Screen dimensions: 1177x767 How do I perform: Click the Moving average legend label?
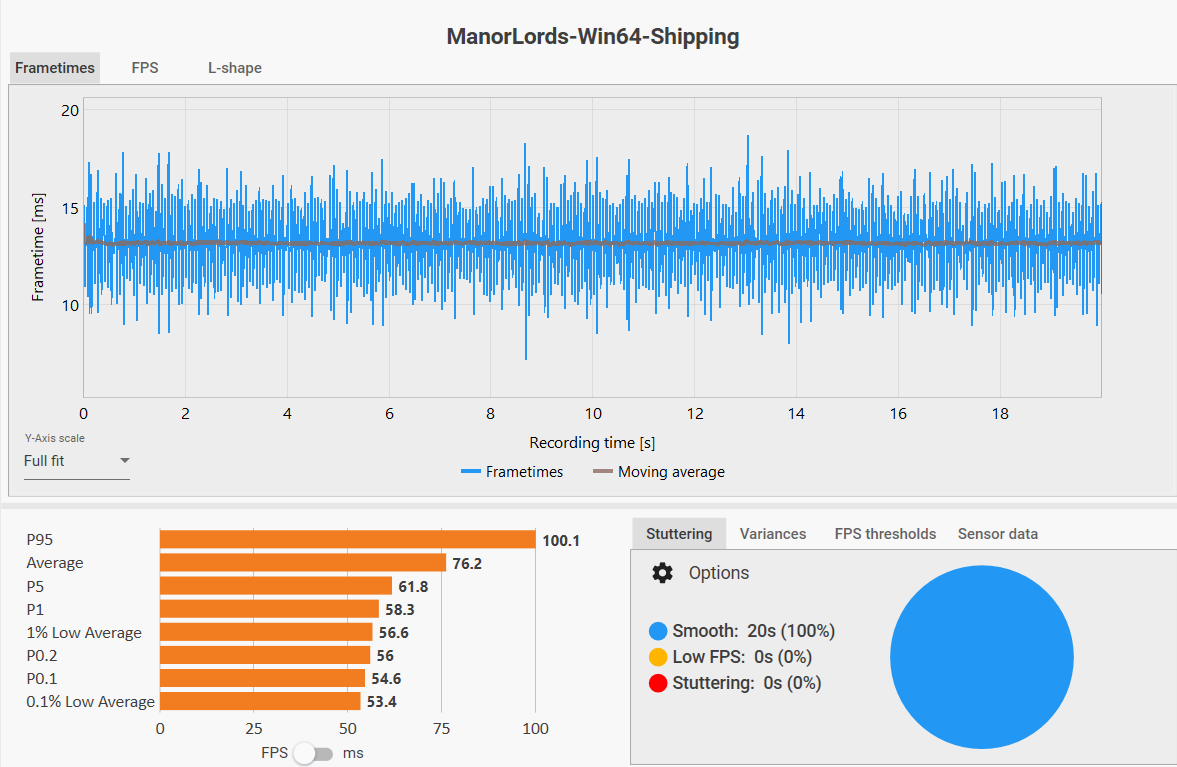click(671, 471)
